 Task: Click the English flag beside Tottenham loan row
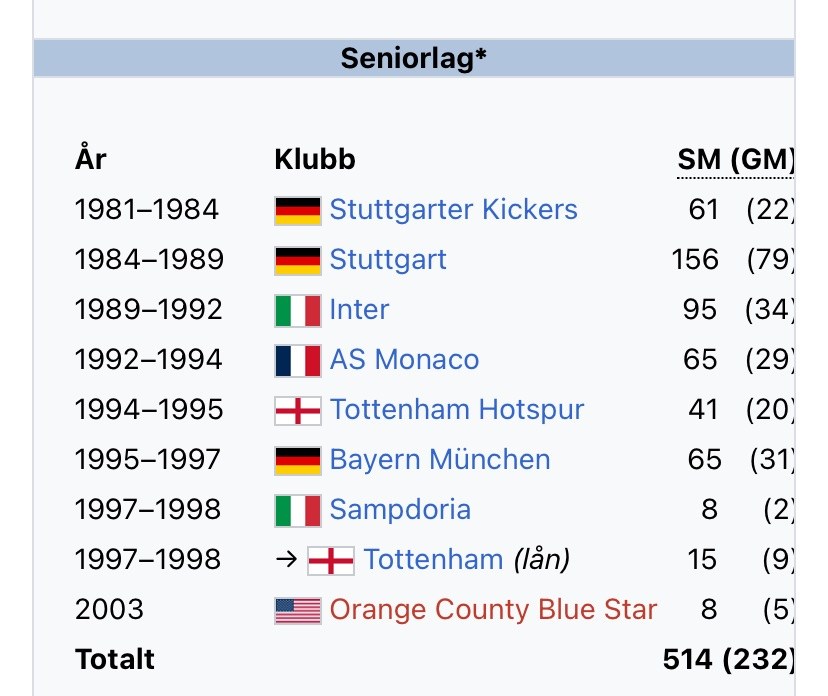click(331, 560)
